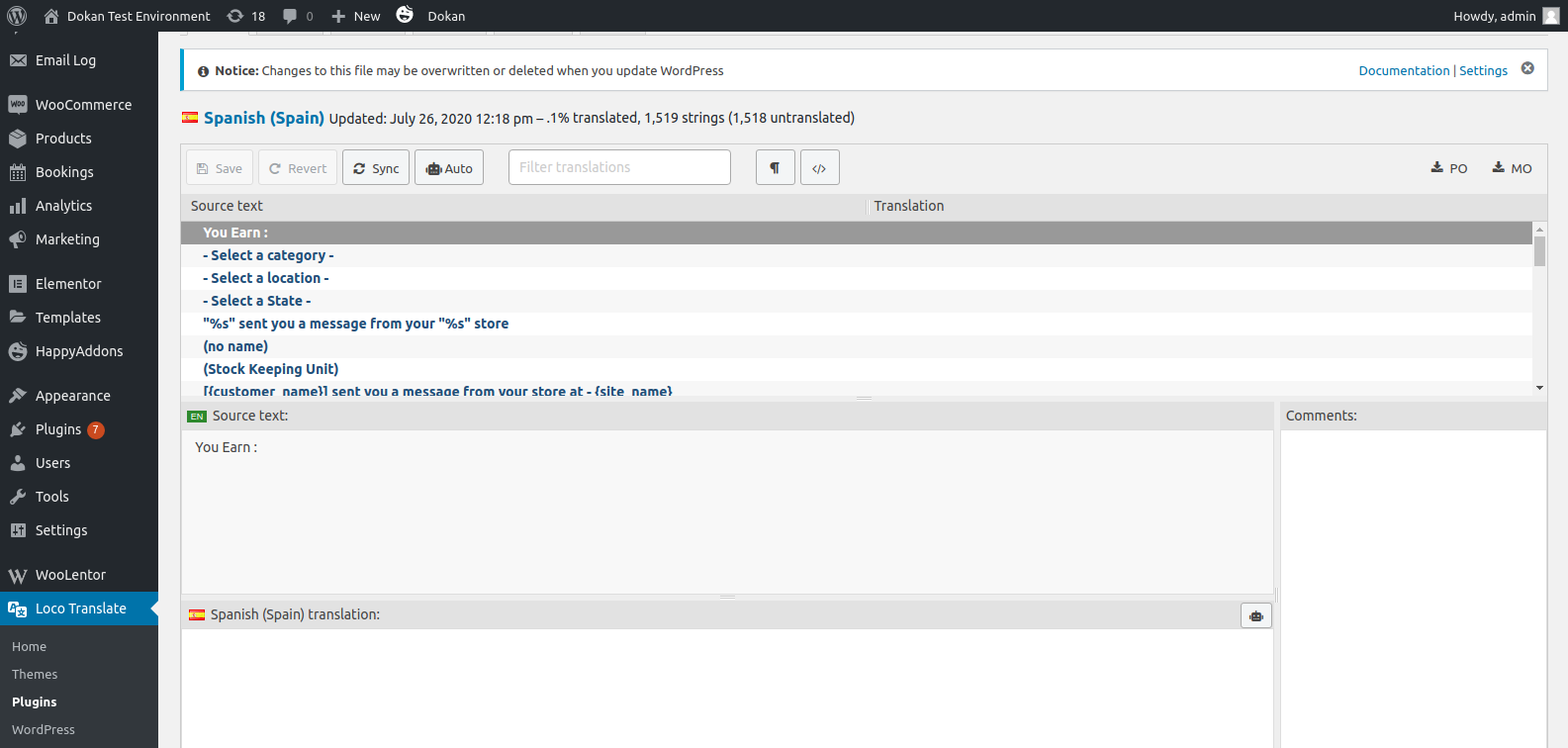Viewport: 1568px width, 748px height.
Task: Select '(Stock Keeping Unit)' string row
Action: click(857, 369)
